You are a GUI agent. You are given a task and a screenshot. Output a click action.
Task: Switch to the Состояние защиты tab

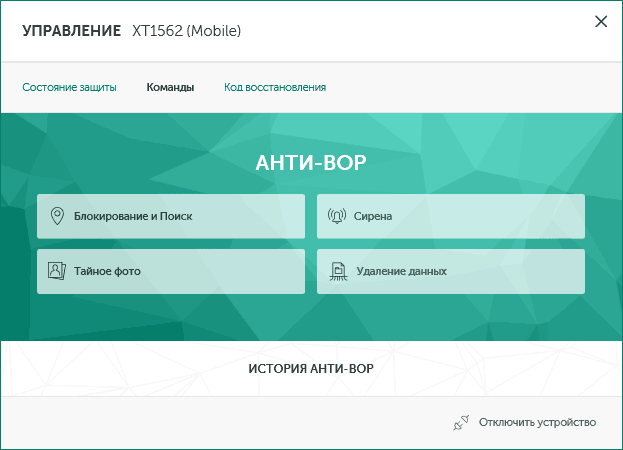(69, 87)
